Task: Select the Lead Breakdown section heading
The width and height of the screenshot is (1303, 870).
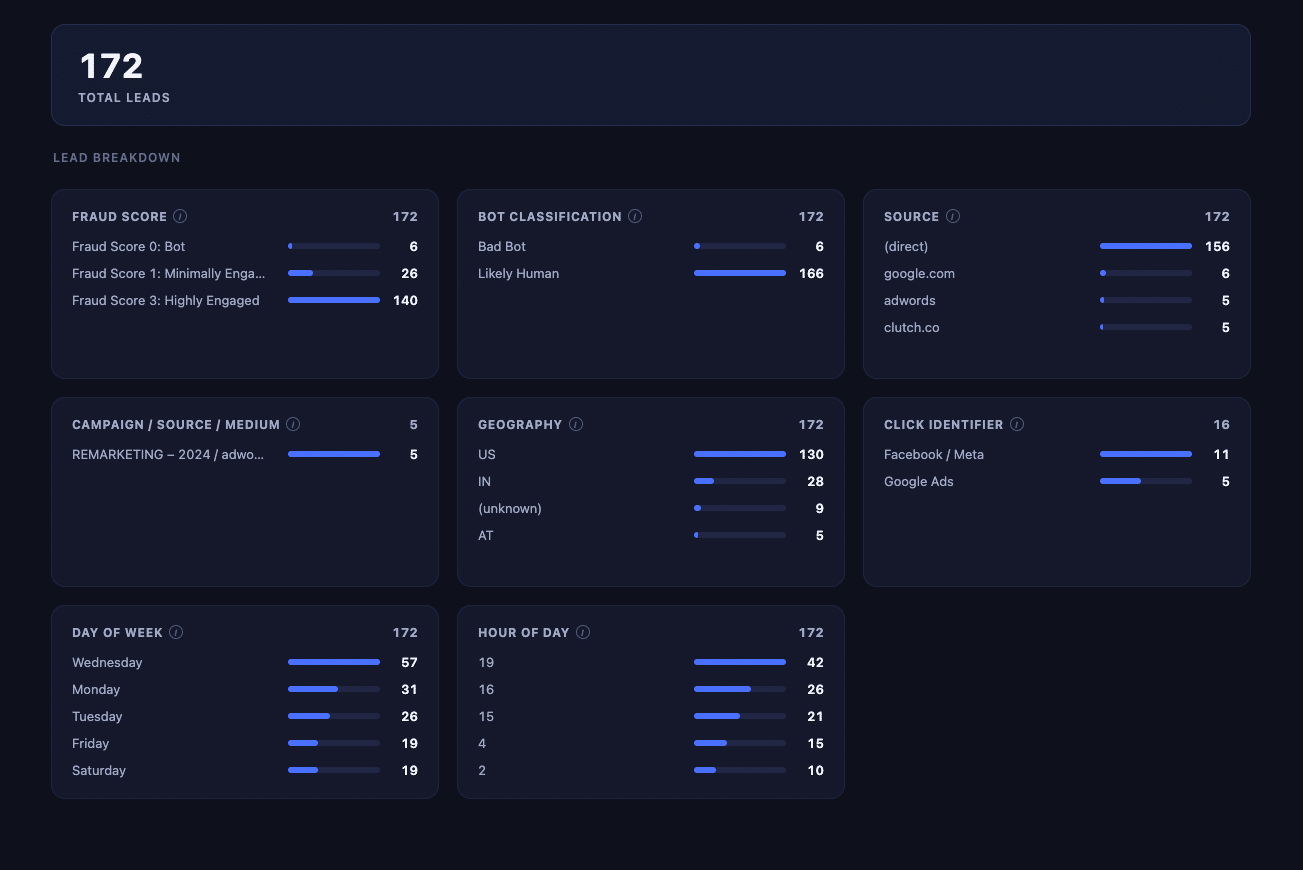Action: coord(117,158)
